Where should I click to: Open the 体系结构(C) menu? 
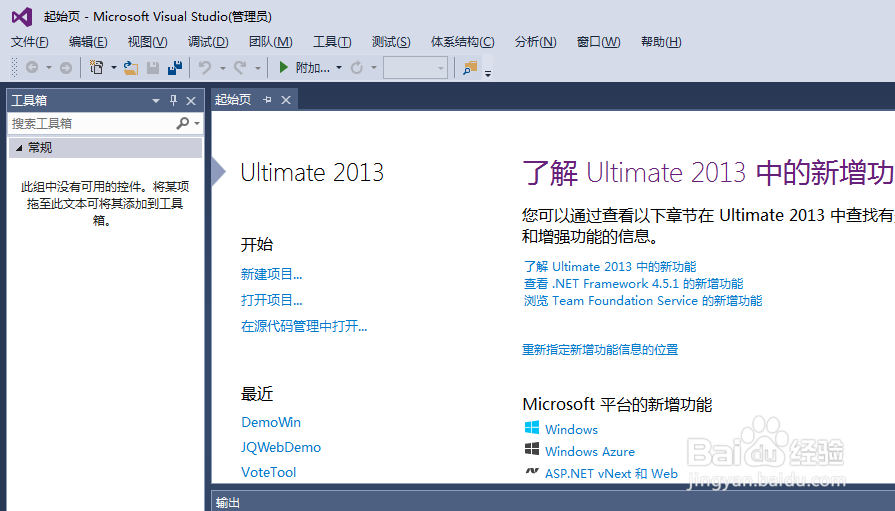[462, 42]
